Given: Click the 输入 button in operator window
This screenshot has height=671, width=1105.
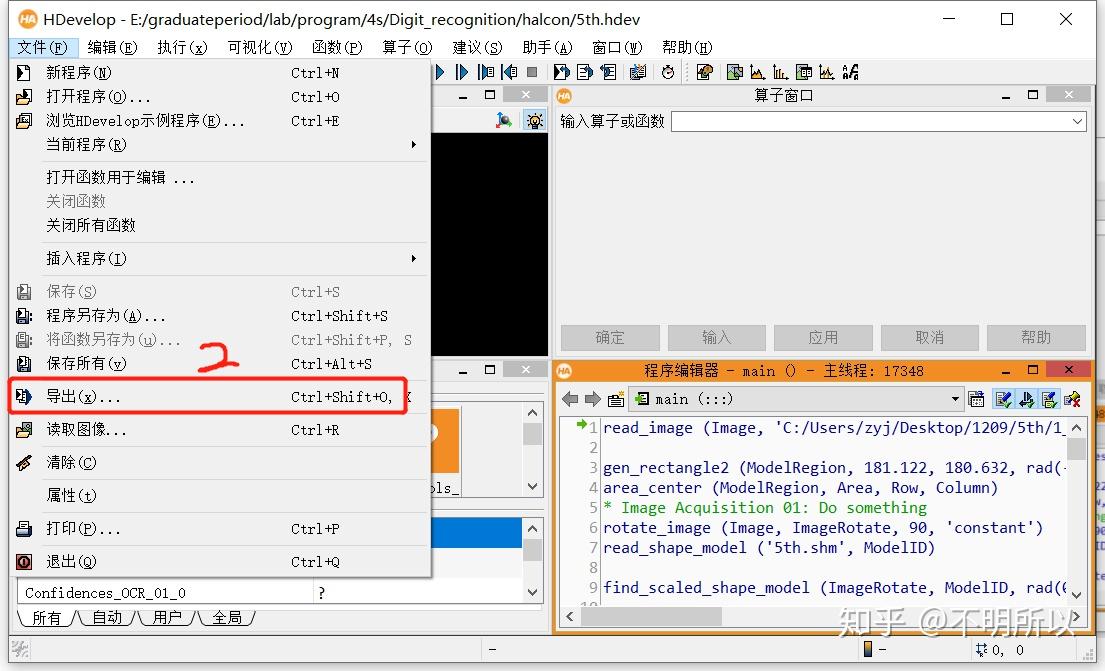Looking at the screenshot, I should [x=717, y=338].
